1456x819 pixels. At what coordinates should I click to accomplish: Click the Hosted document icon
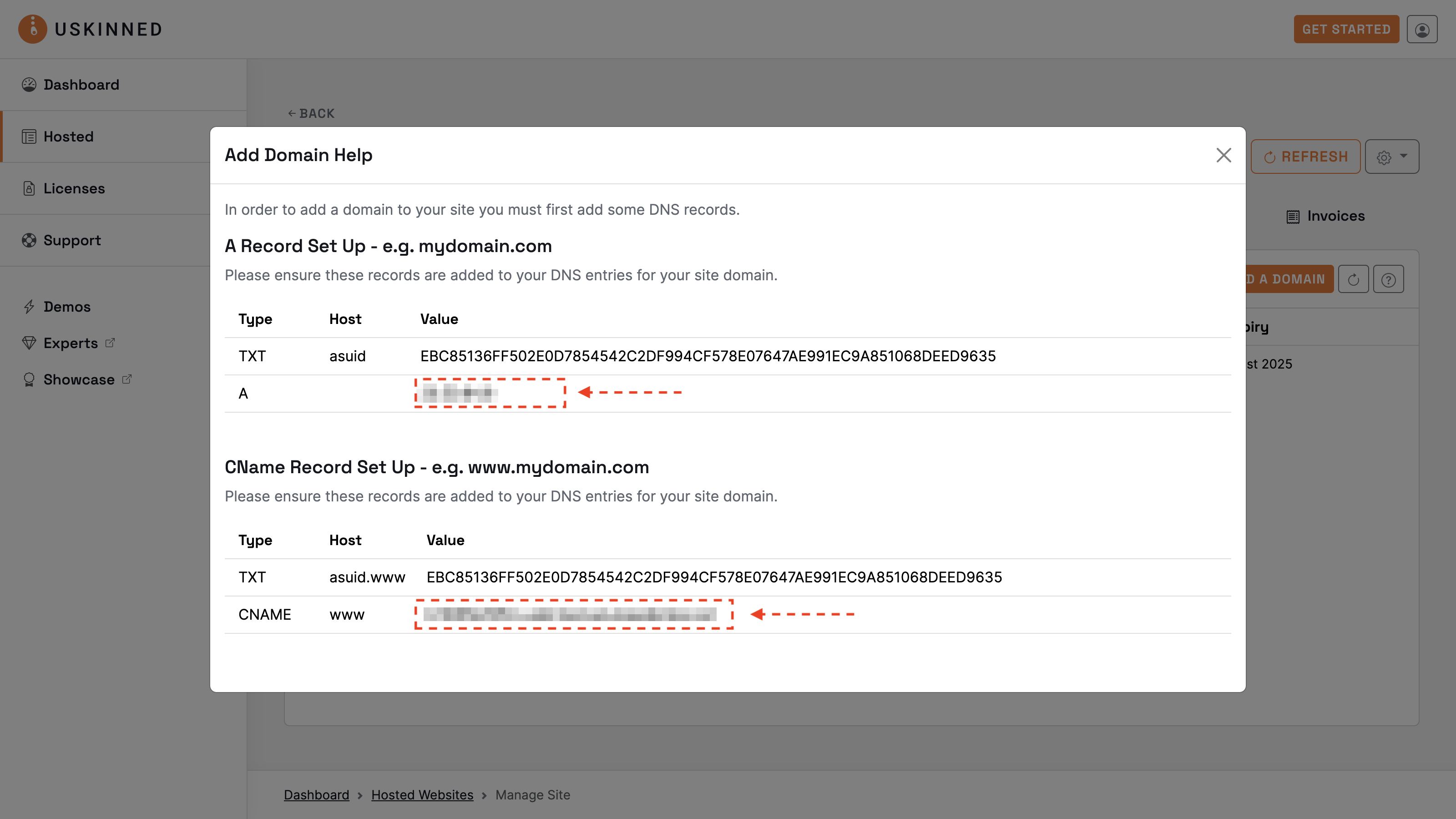pos(30,136)
